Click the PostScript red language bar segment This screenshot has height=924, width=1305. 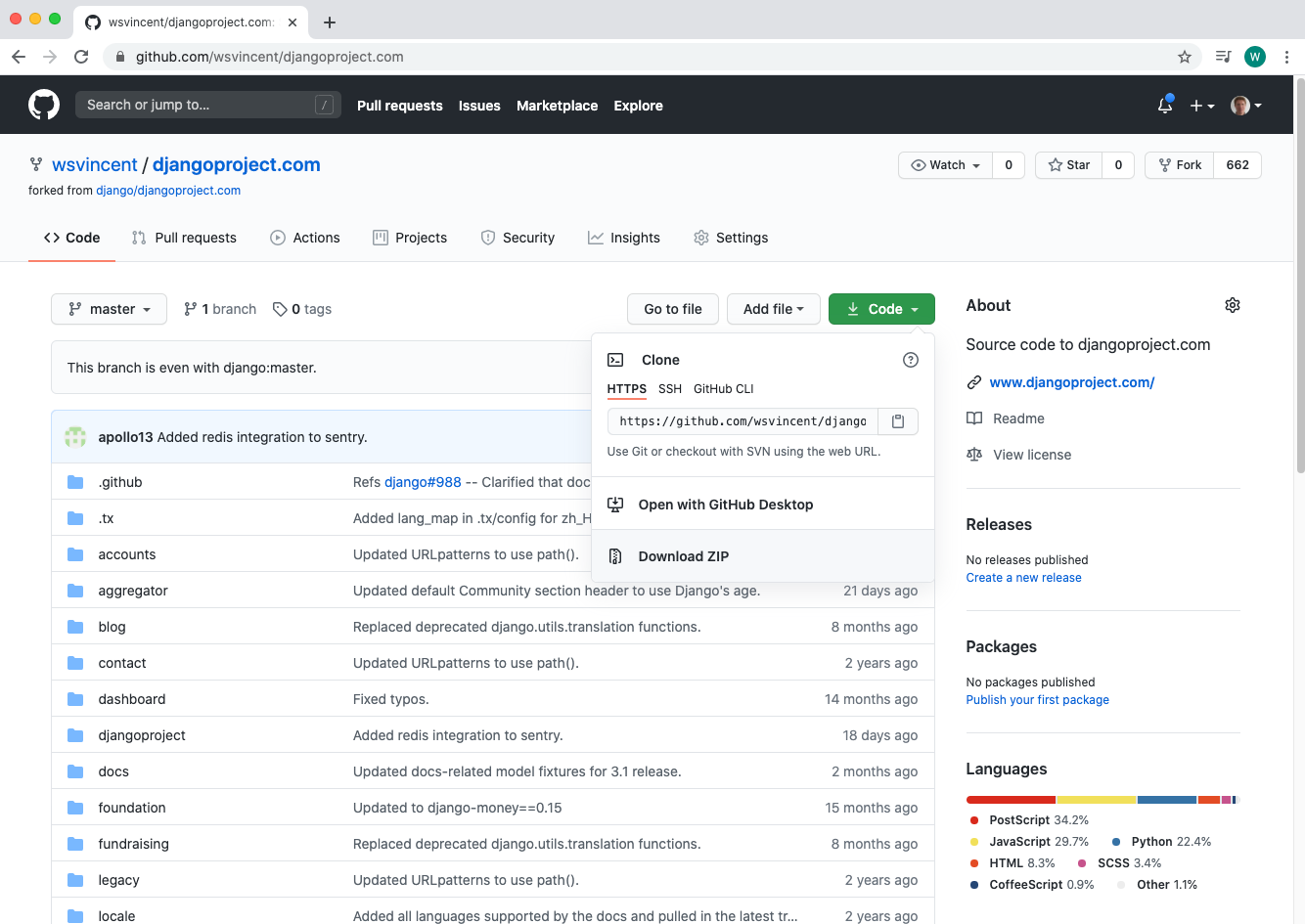1011,800
